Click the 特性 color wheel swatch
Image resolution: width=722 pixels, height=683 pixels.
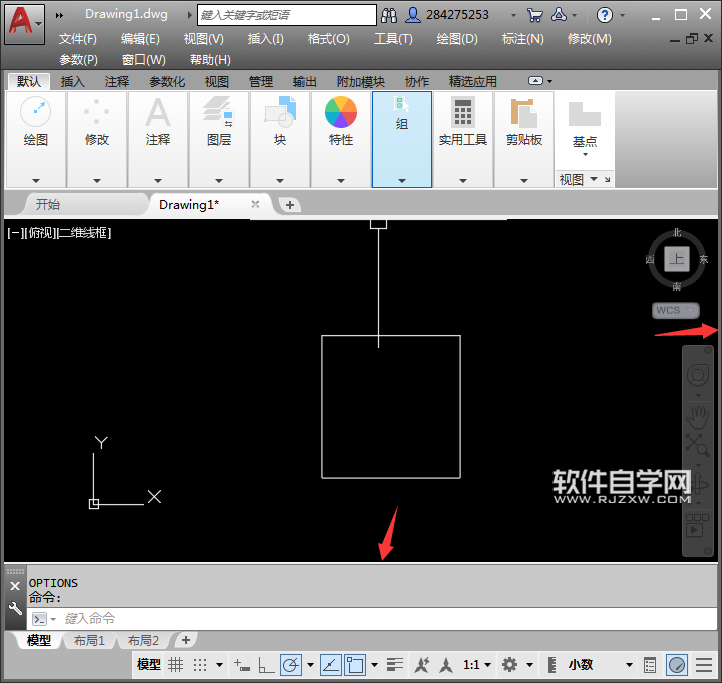pos(341,112)
